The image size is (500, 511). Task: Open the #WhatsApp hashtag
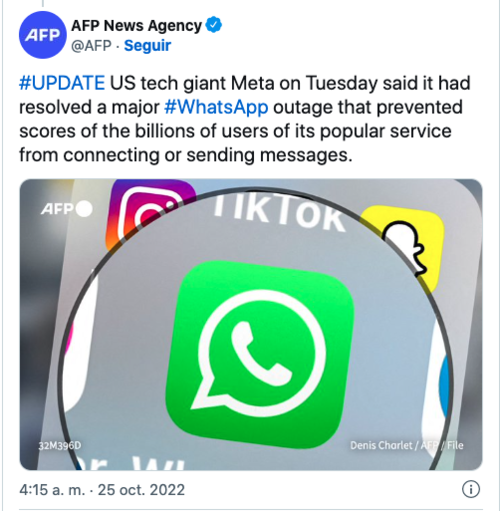(x=216, y=107)
